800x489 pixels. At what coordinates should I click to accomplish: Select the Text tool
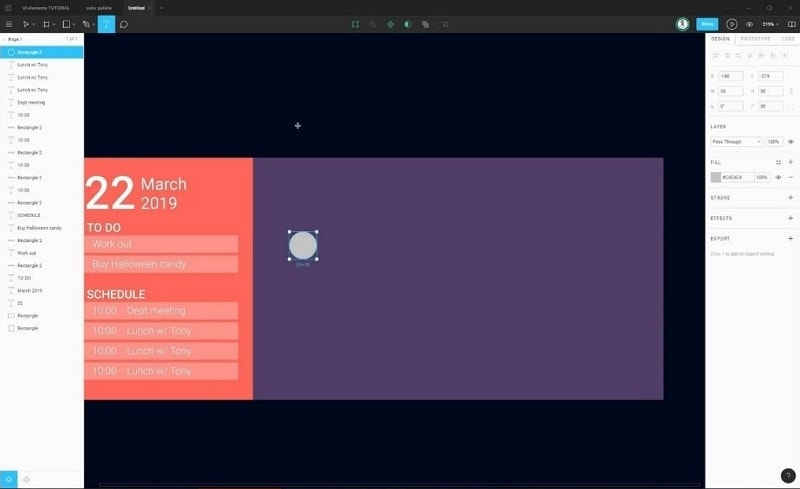[x=106, y=24]
